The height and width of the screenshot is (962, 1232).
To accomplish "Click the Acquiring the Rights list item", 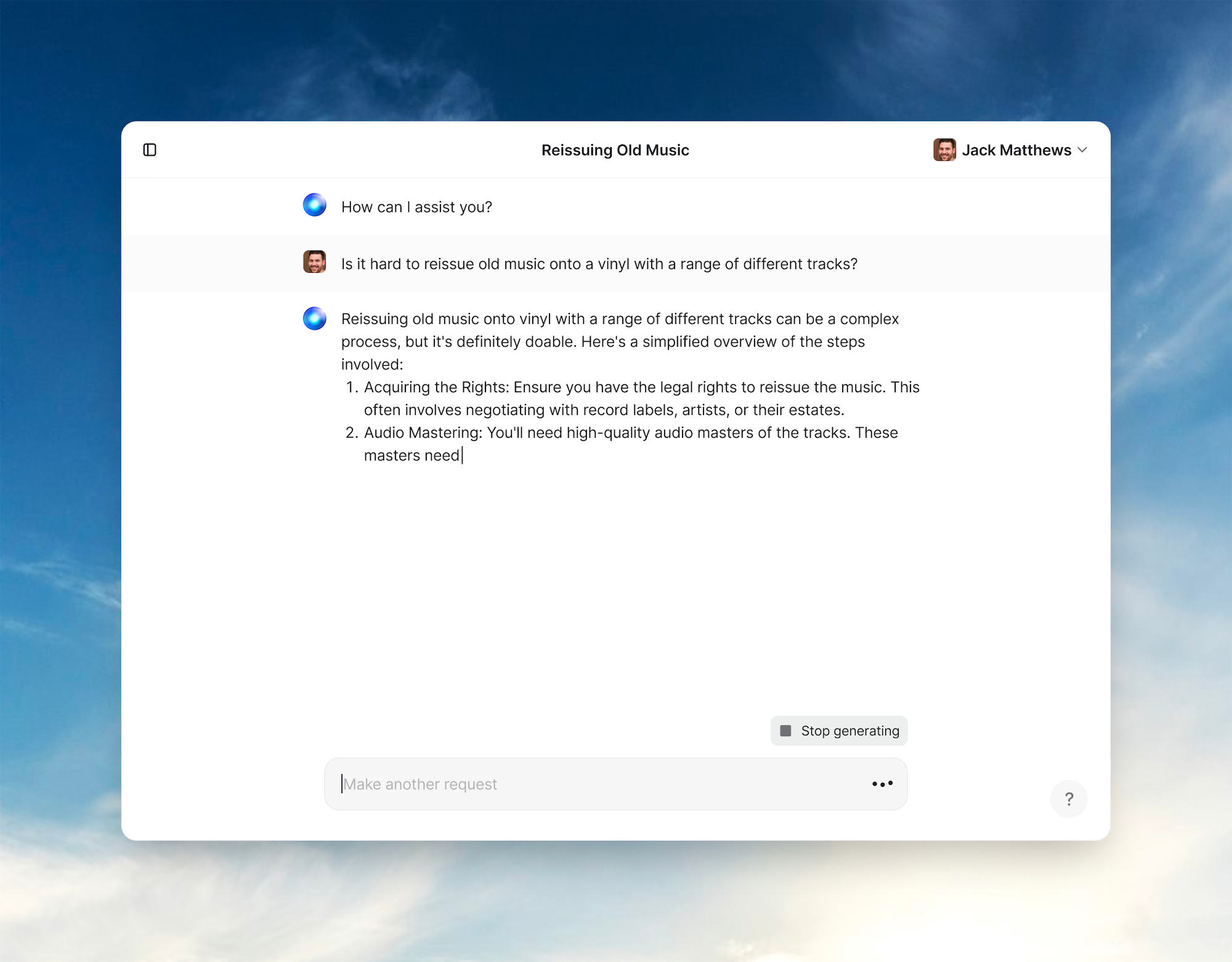I will coord(641,398).
